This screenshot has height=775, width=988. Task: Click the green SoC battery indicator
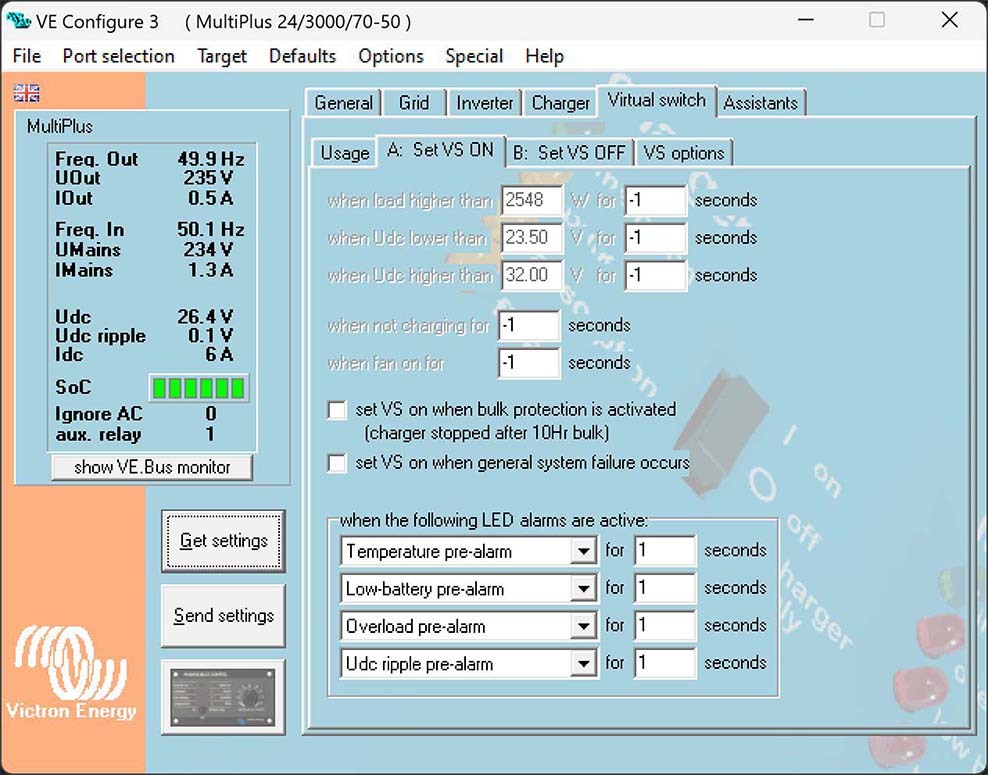point(198,388)
